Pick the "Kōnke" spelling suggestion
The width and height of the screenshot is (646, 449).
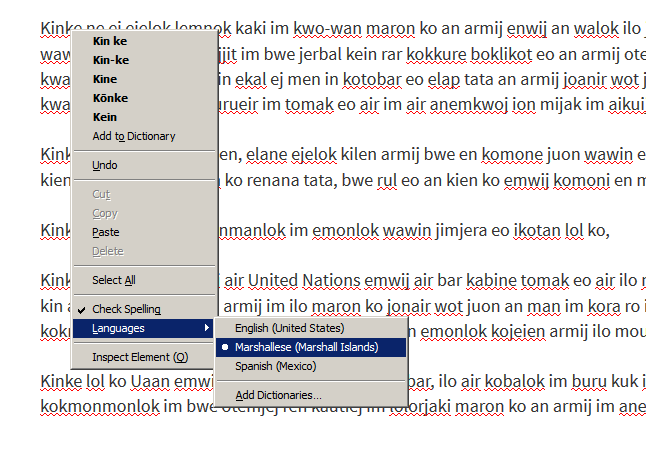(x=144, y=98)
